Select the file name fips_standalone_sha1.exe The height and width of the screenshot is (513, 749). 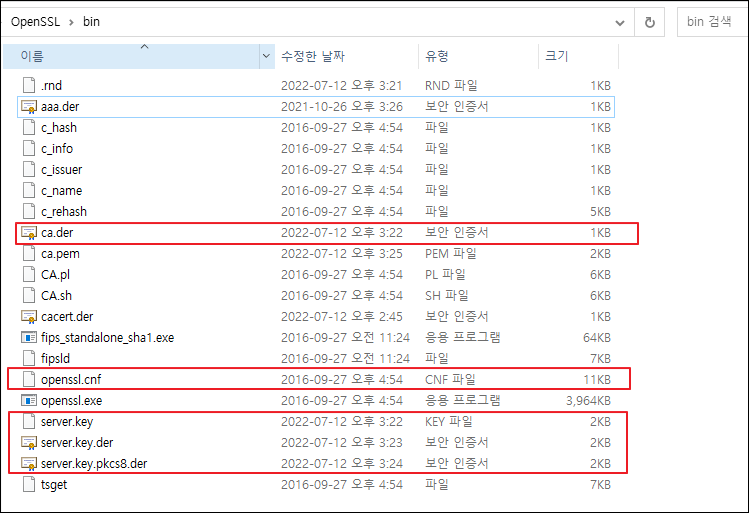[107, 338]
